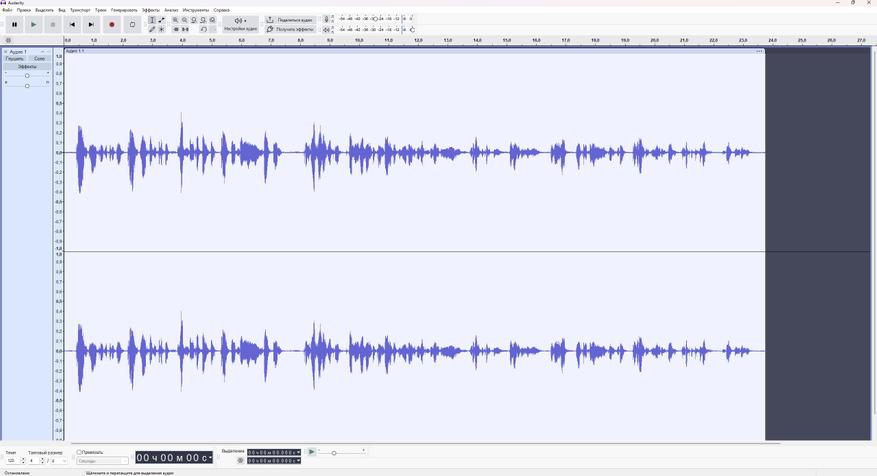Click the Play-at-speed green button
This screenshot has width=877, height=476.
click(312, 452)
